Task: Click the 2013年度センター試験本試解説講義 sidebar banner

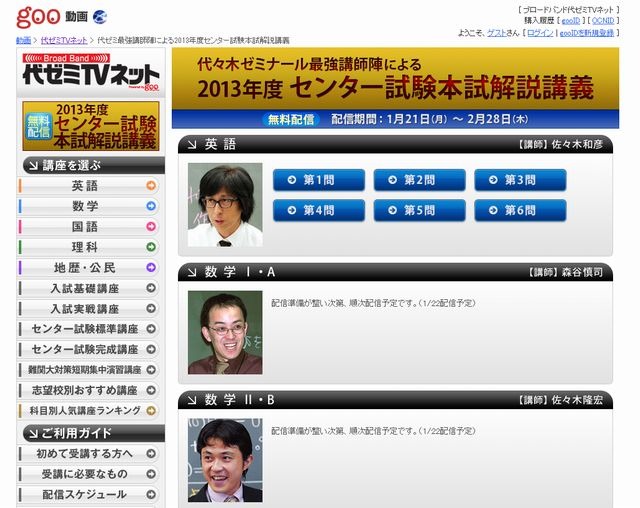Action: click(x=91, y=126)
